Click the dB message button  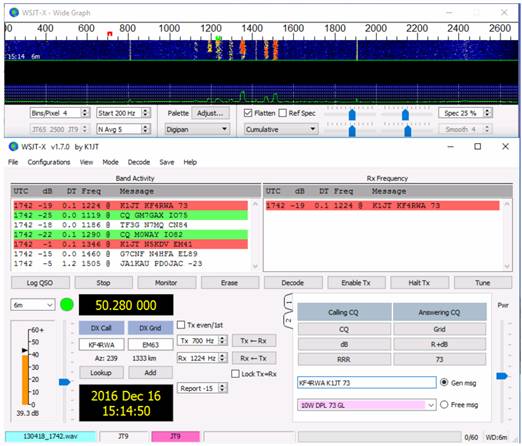click(344, 344)
